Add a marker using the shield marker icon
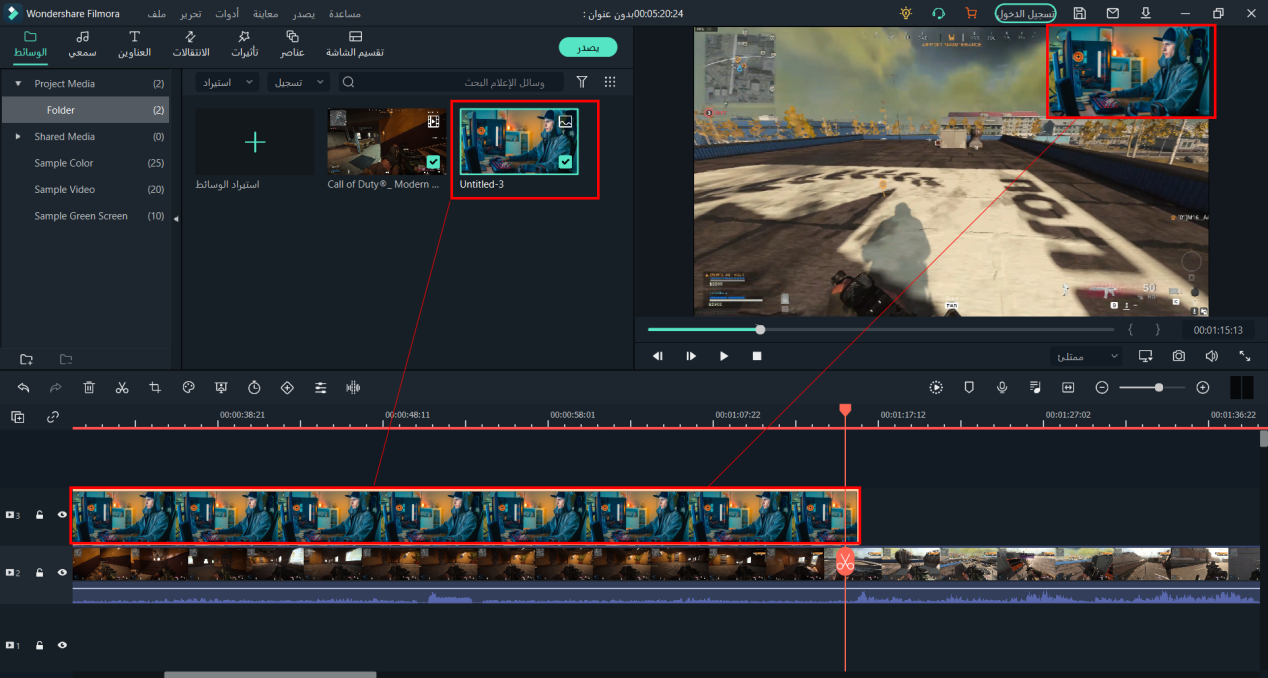 [969, 387]
